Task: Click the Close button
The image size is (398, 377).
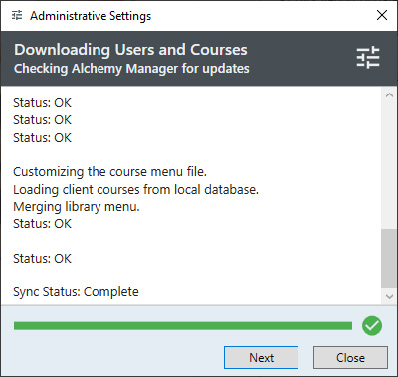Action: point(350,358)
